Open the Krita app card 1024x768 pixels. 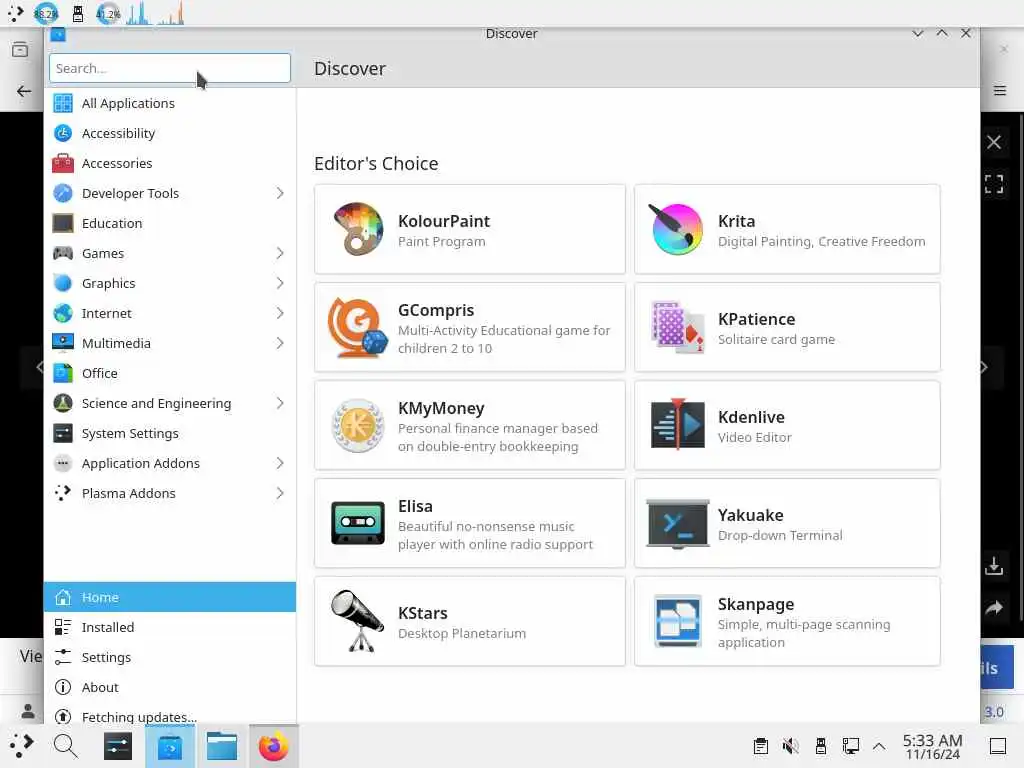coord(787,229)
